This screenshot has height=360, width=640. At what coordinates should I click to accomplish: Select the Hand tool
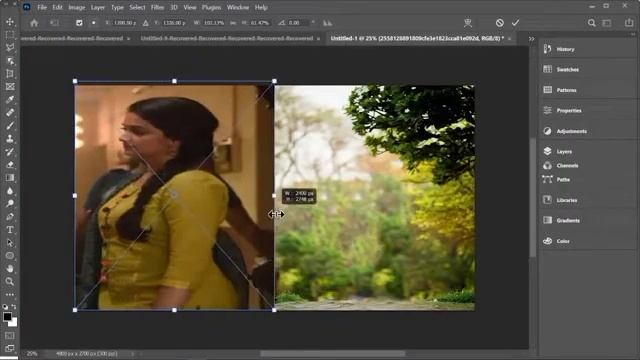(10, 269)
